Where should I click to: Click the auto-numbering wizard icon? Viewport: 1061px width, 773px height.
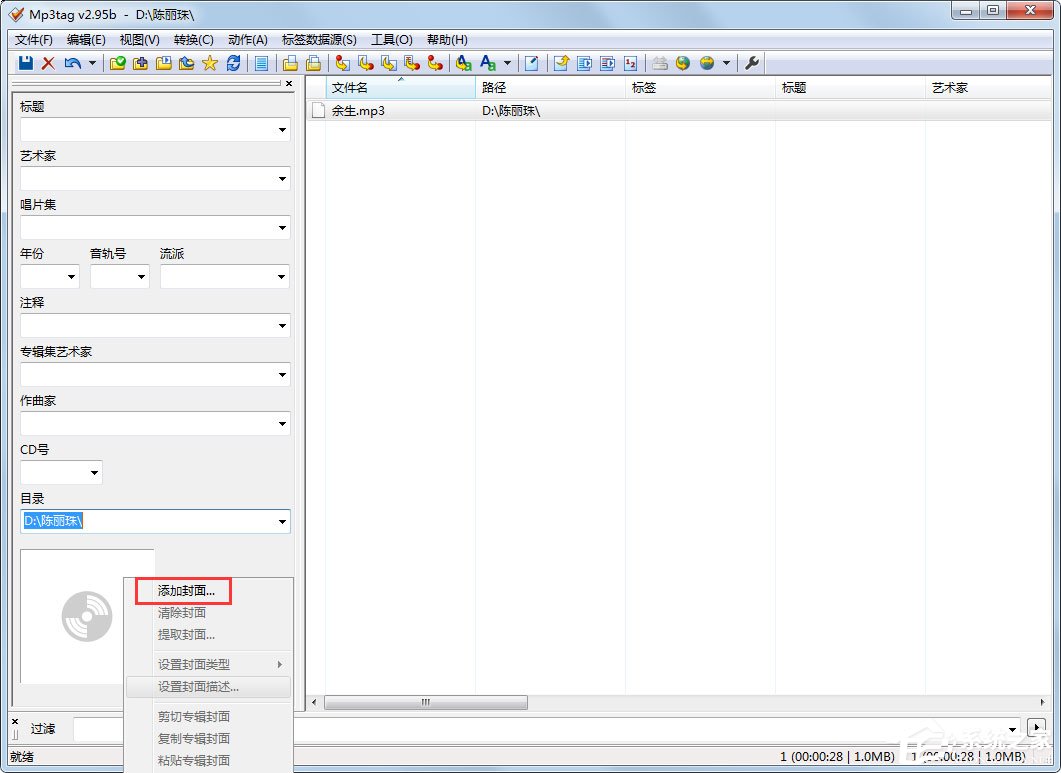(632, 63)
